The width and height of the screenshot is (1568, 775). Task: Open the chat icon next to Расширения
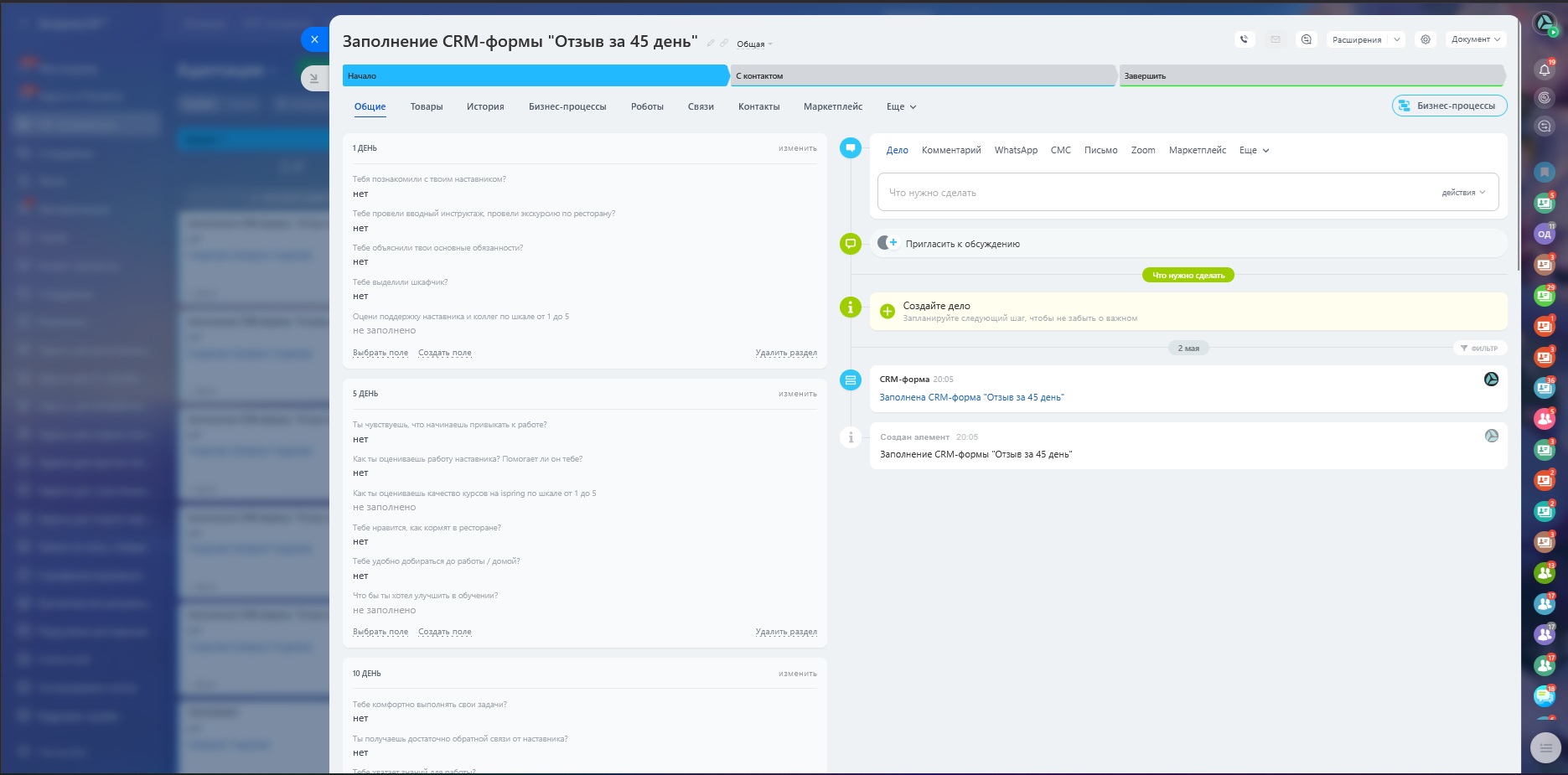point(1306,39)
